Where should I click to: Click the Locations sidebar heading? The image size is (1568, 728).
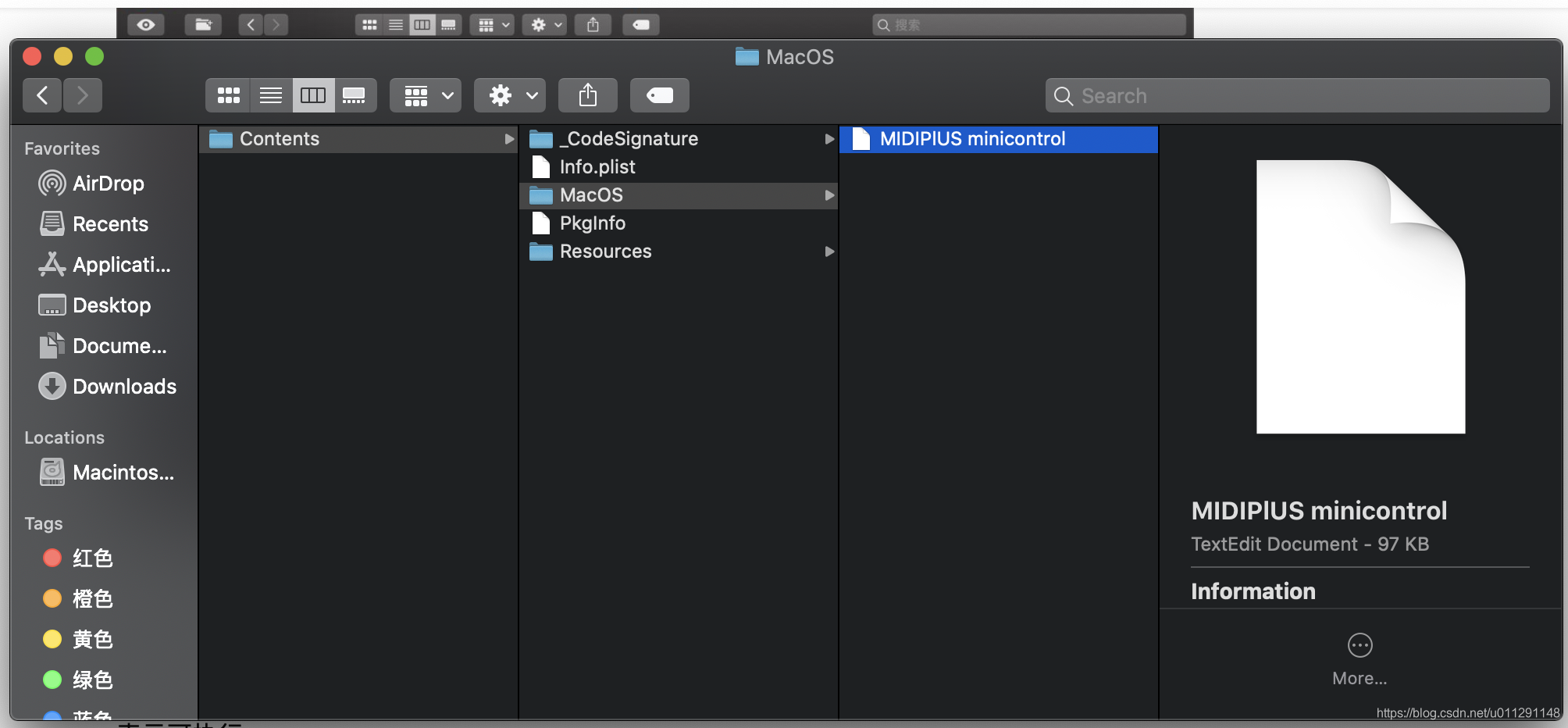click(x=64, y=437)
